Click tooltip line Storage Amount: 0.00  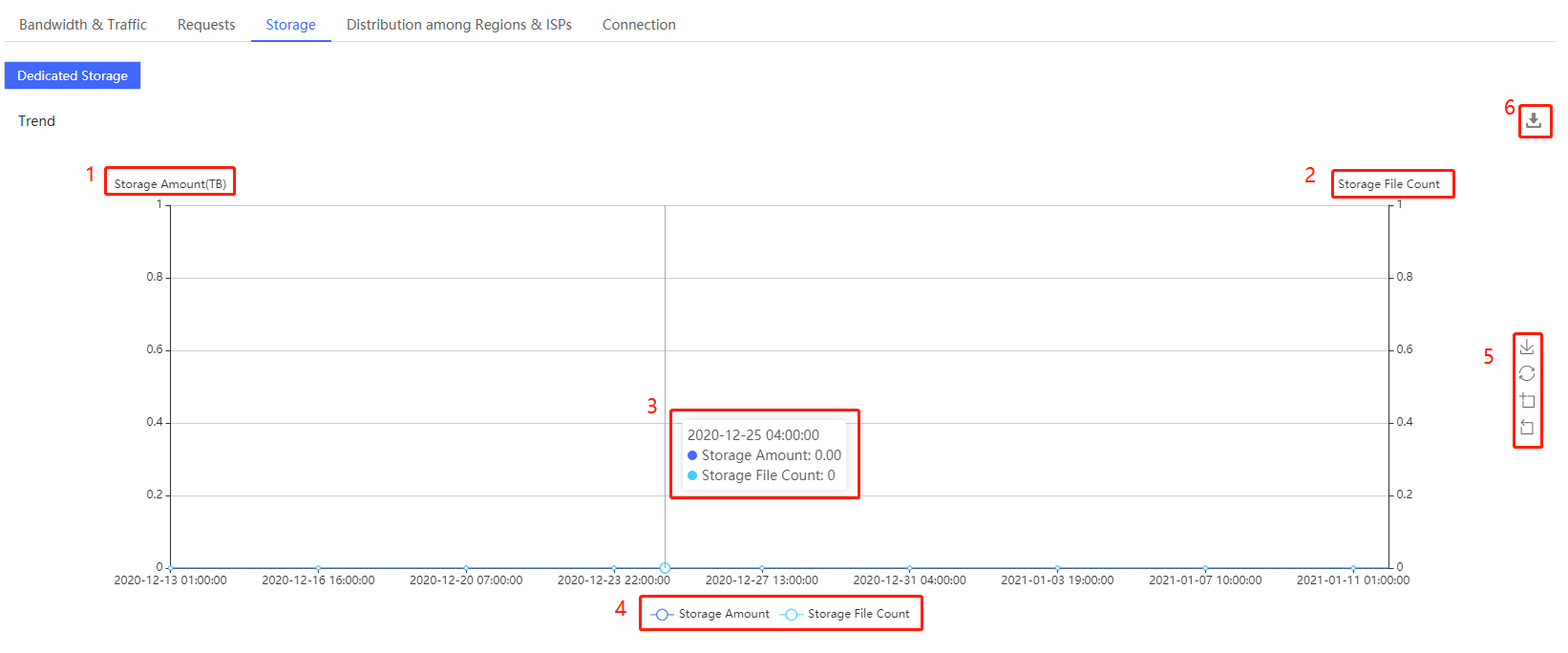(x=764, y=455)
